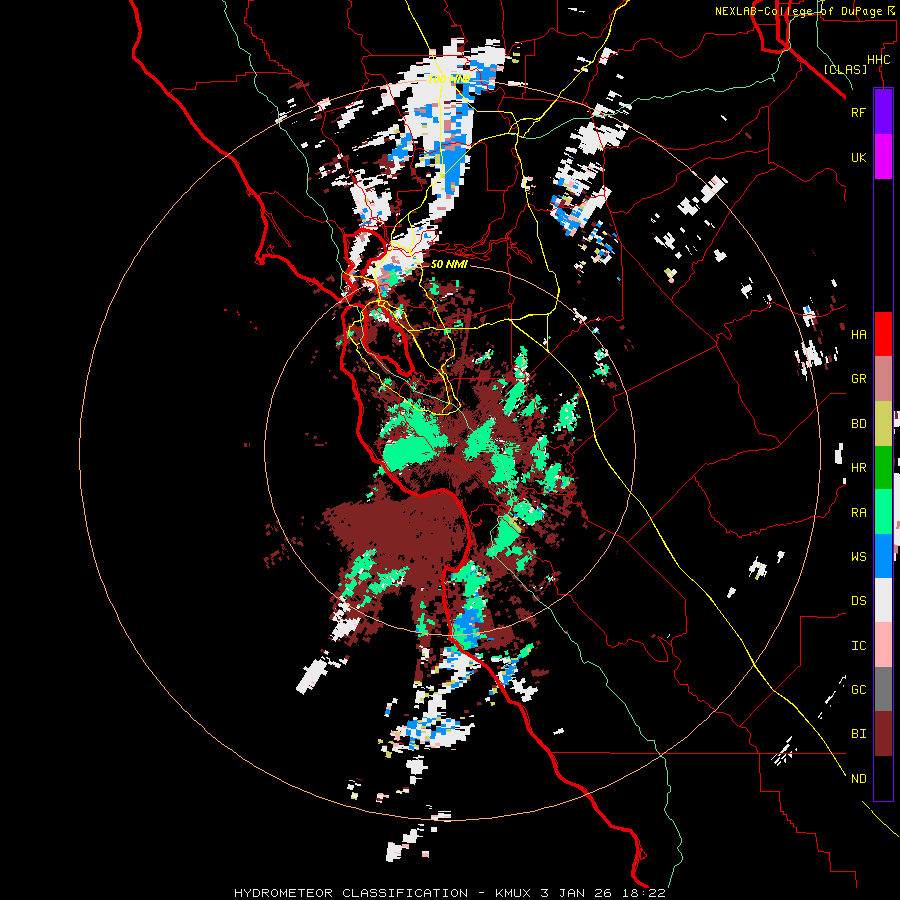Click the DS white legend swatch
The image size is (900, 900).
883,600
